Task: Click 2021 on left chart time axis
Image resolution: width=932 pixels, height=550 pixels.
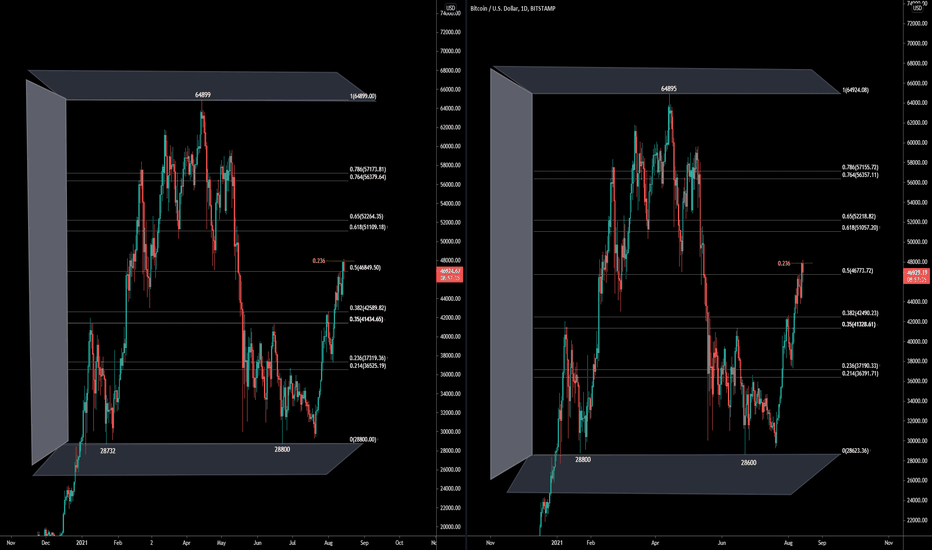Action: [x=82, y=543]
